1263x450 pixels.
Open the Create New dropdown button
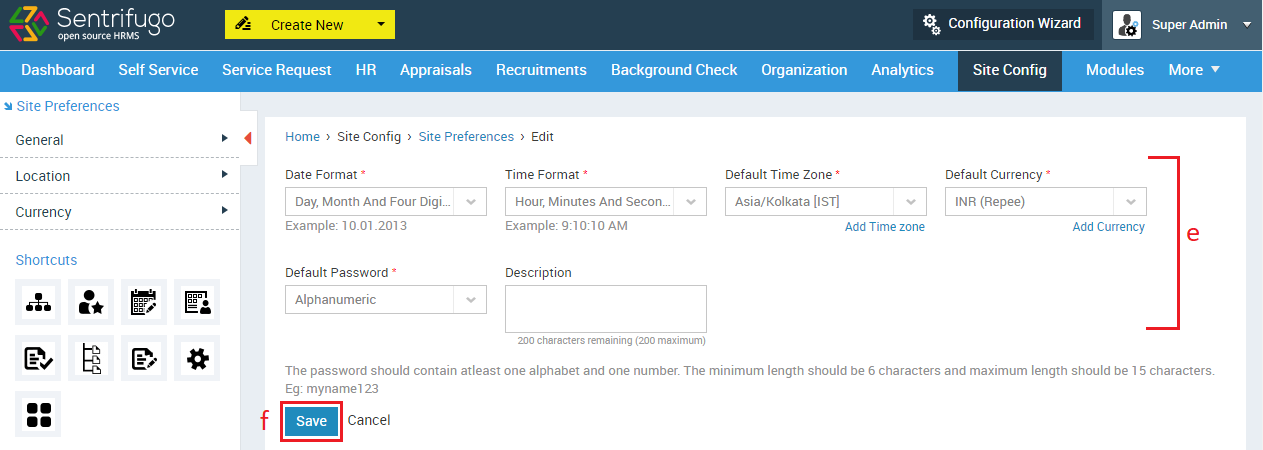coord(310,25)
